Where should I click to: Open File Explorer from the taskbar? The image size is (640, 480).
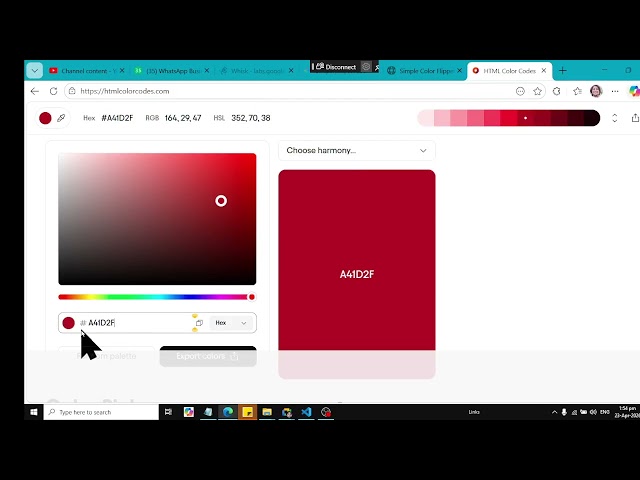tap(267, 412)
